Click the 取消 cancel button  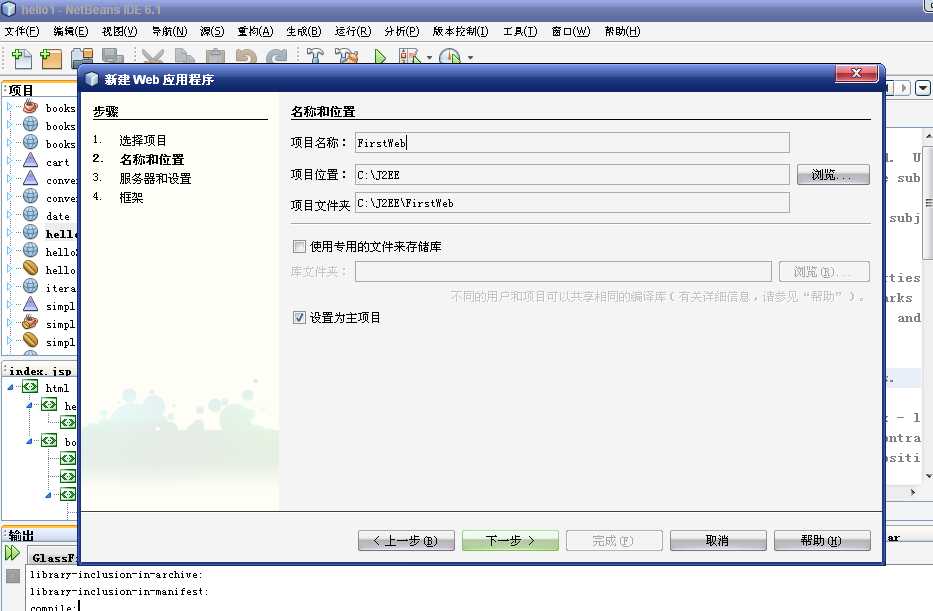[x=718, y=541]
